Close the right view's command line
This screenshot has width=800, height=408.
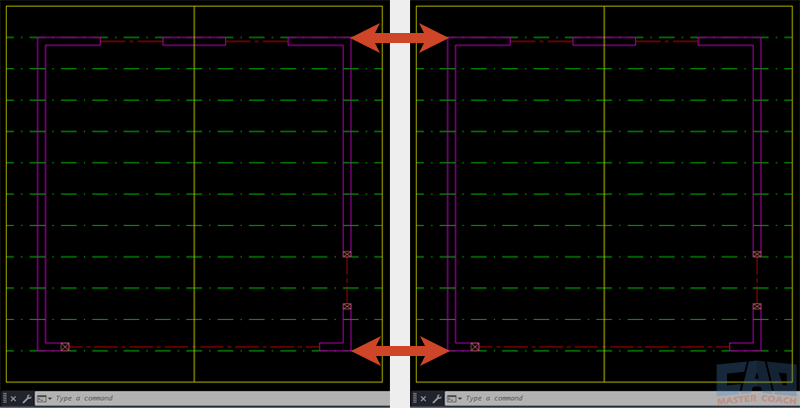click(x=423, y=399)
